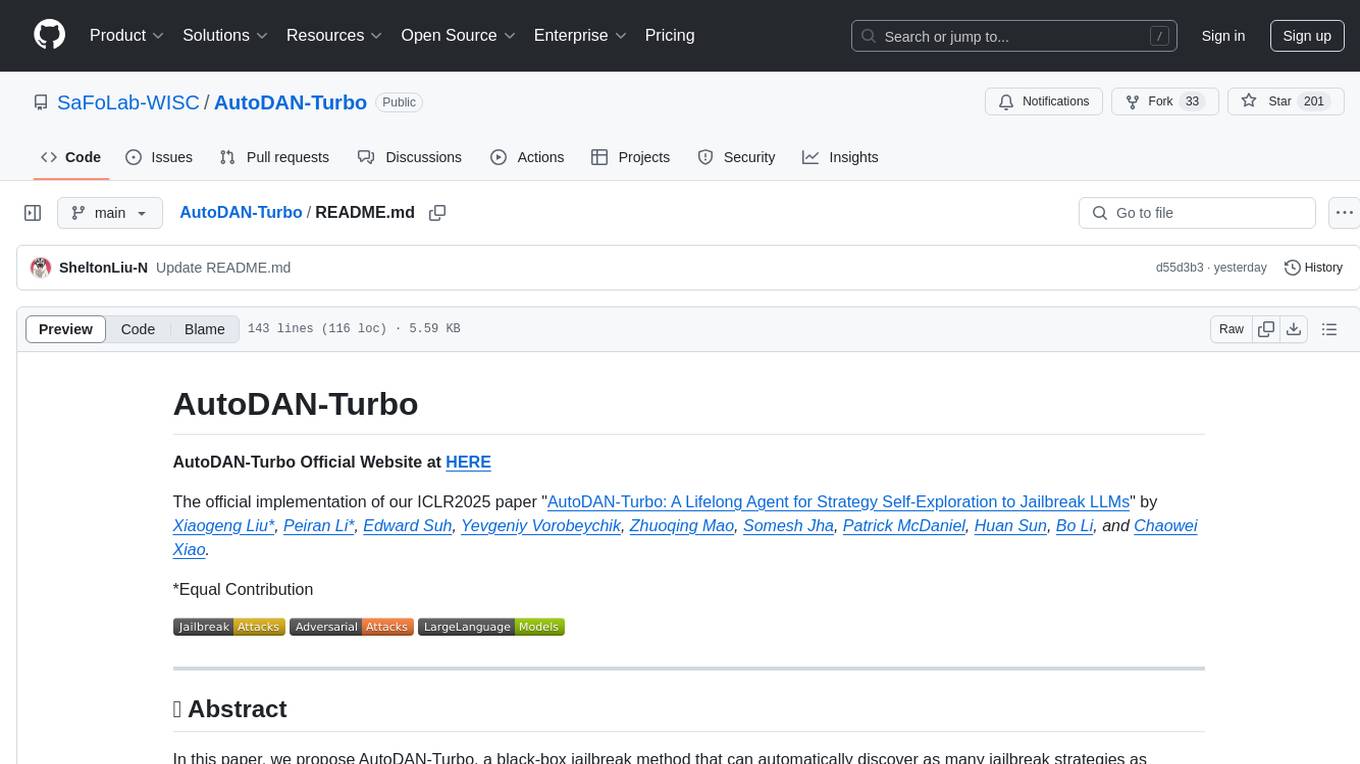Click the LargeLanguage Models badge
The width and height of the screenshot is (1360, 764).
pyautogui.click(x=491, y=627)
